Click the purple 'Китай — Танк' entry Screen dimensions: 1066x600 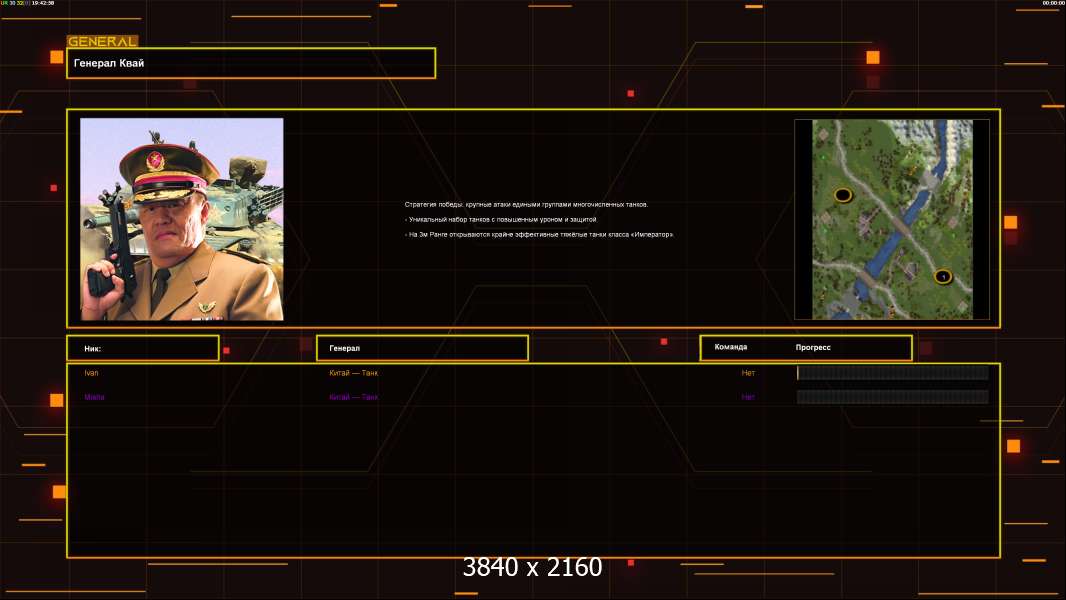tap(354, 398)
